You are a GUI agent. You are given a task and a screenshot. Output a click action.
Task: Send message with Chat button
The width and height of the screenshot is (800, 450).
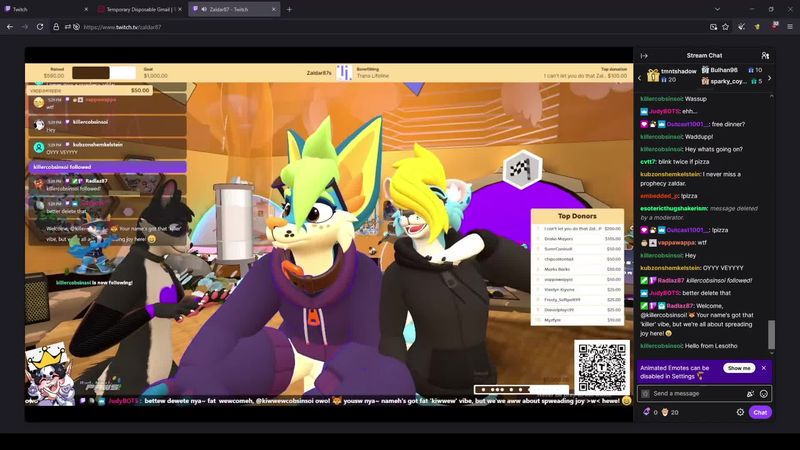[760, 412]
